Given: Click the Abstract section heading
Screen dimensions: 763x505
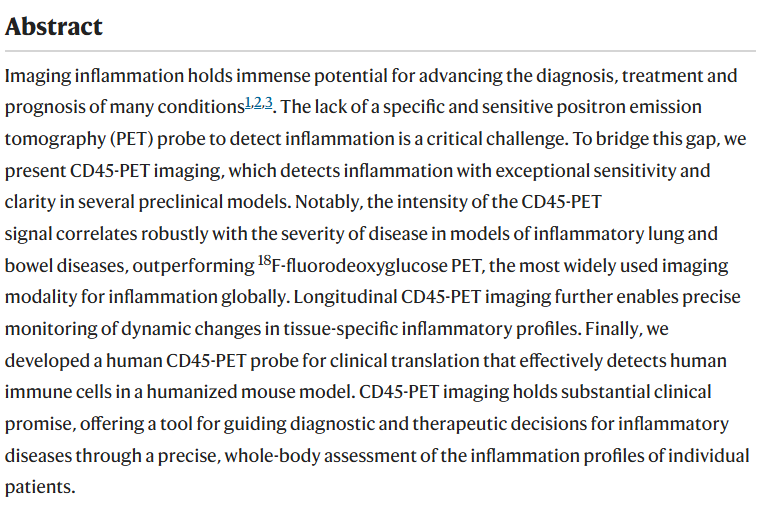Looking at the screenshot, I should (54, 26).
